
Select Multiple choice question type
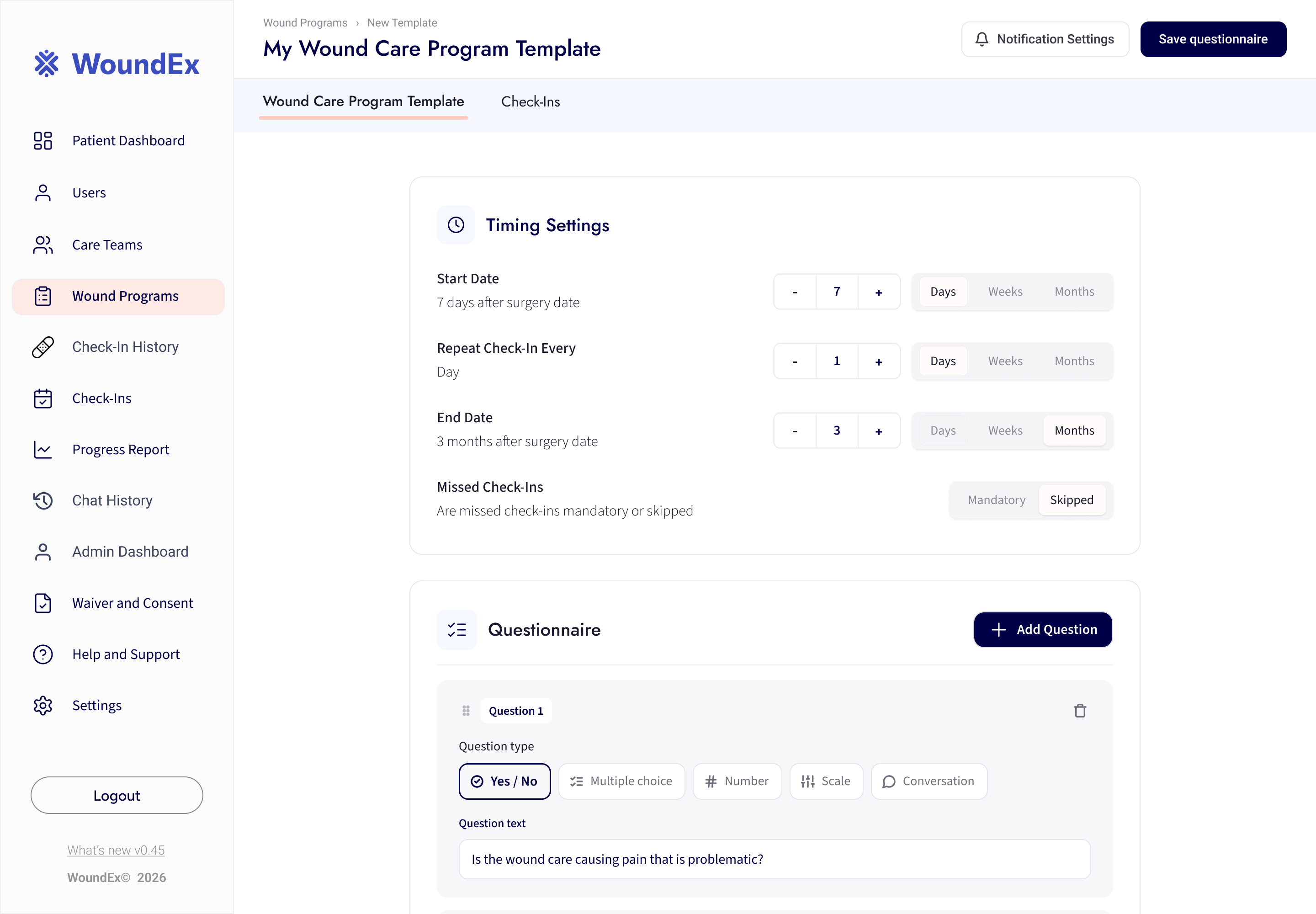[621, 781]
